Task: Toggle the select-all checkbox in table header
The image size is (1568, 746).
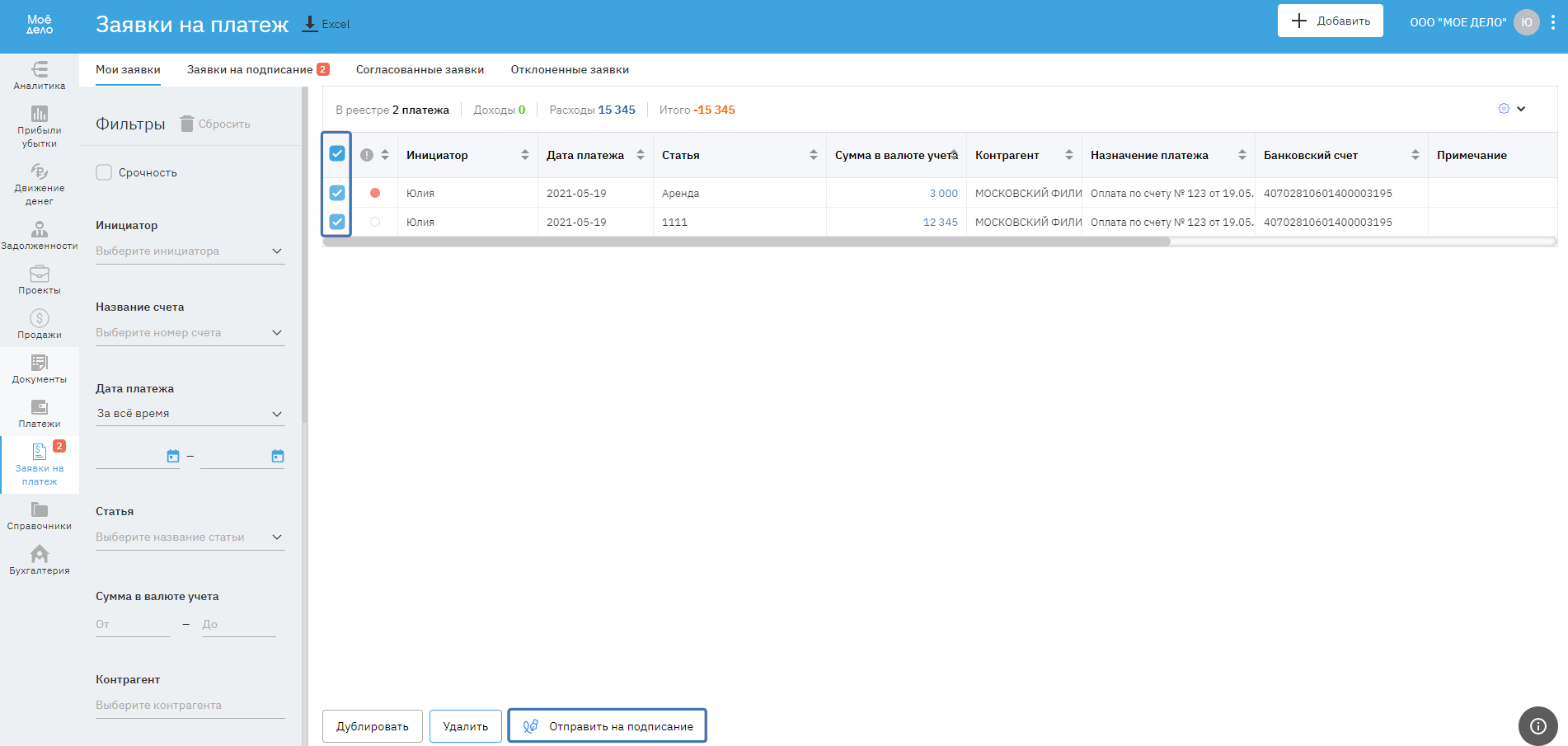Action: [337, 154]
